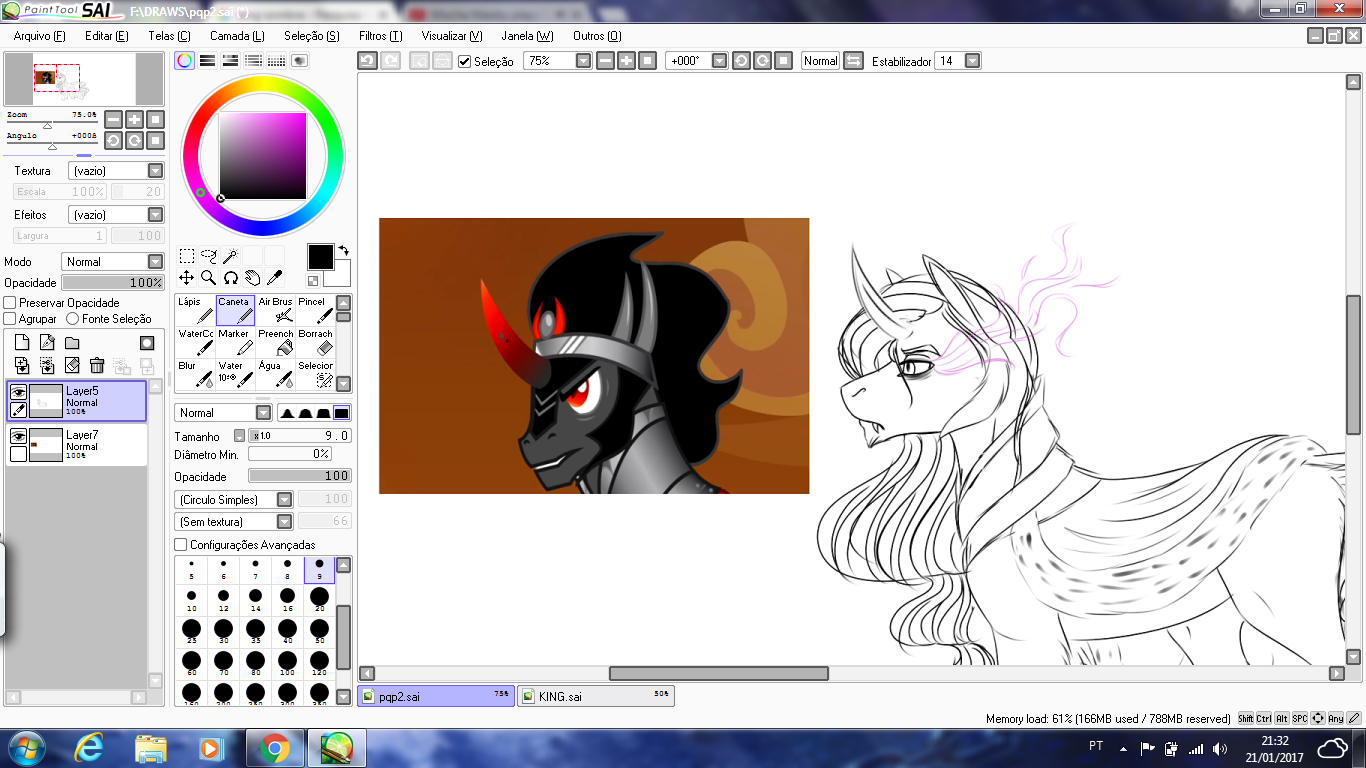Open the 75% zoom dropdown
The width and height of the screenshot is (1366, 768).
point(584,61)
